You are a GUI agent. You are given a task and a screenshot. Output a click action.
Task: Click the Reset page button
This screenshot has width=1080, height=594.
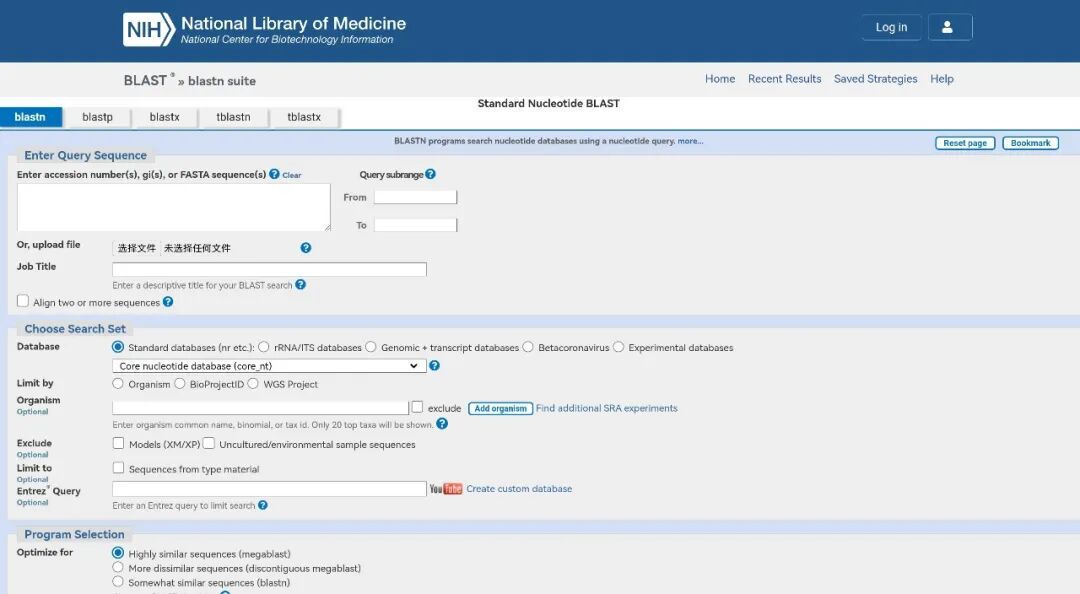click(965, 143)
